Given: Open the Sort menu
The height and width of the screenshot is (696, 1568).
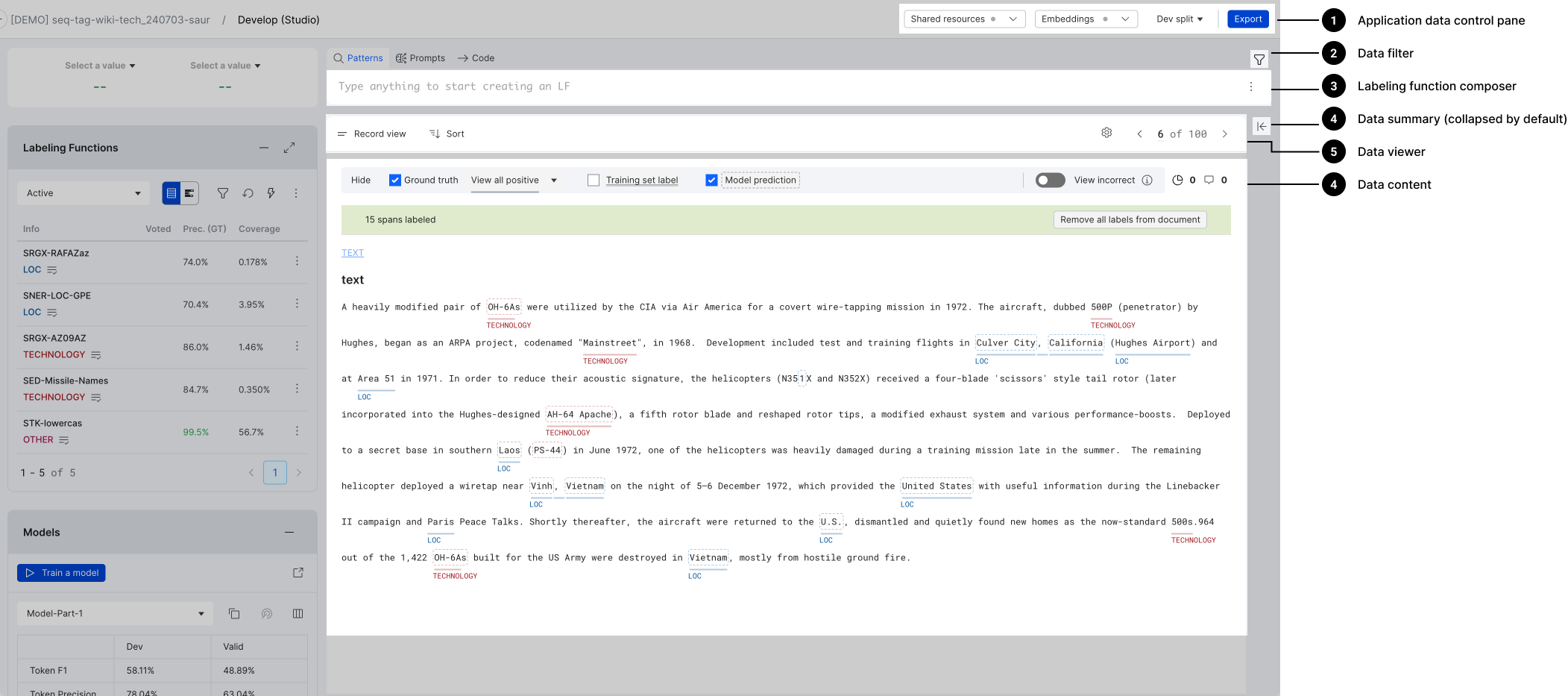Looking at the screenshot, I should [x=447, y=134].
